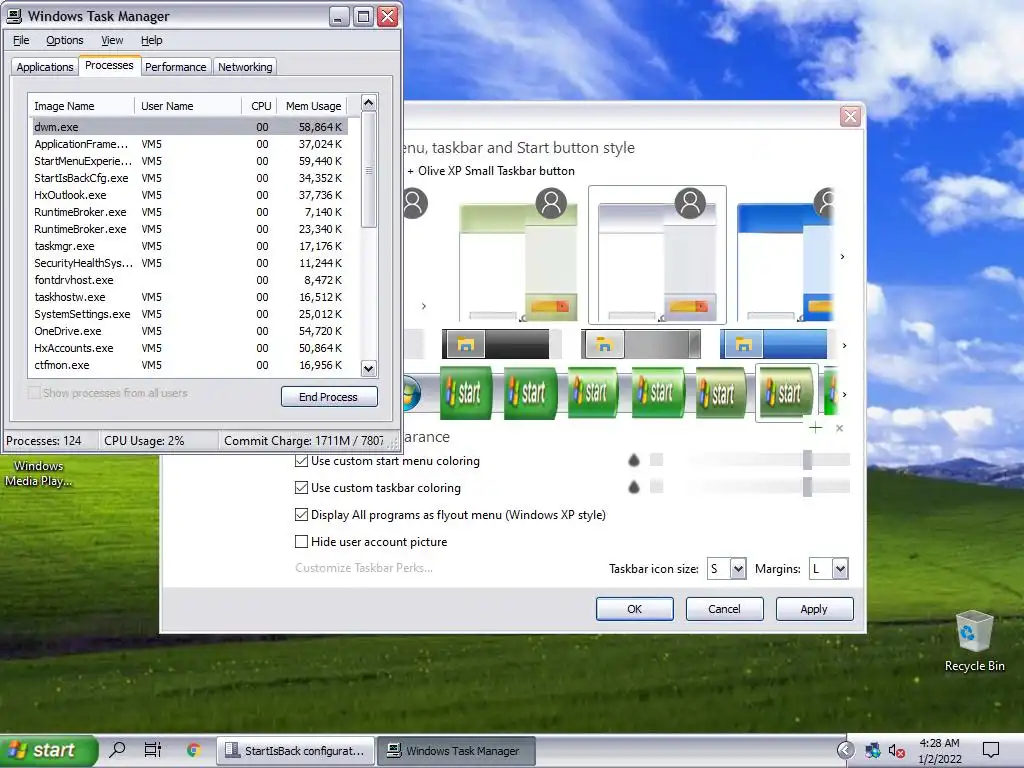Image resolution: width=1024 pixels, height=768 pixels.
Task: Click End Process button
Action: point(329,397)
